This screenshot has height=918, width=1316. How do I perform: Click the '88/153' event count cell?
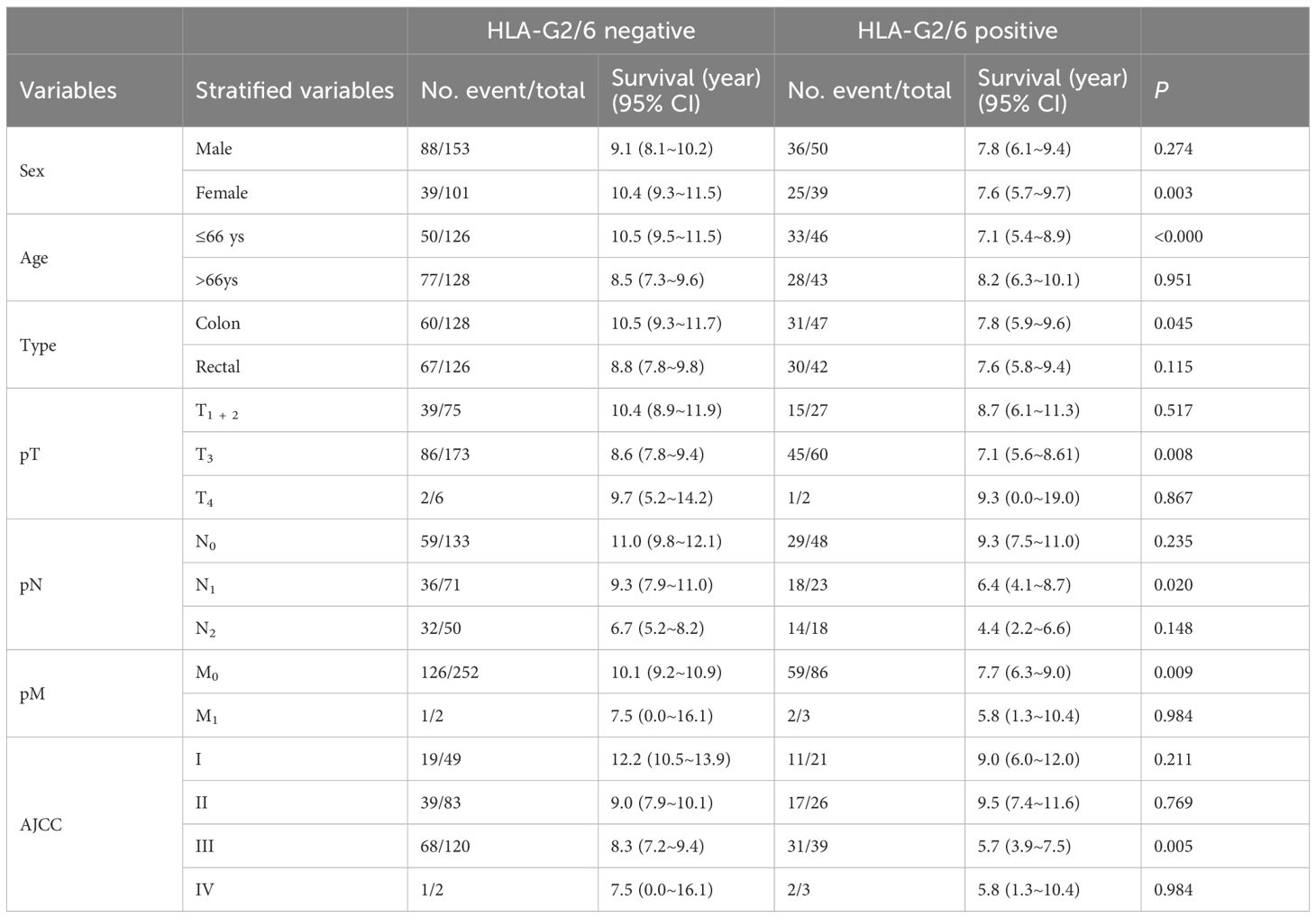[445, 149]
